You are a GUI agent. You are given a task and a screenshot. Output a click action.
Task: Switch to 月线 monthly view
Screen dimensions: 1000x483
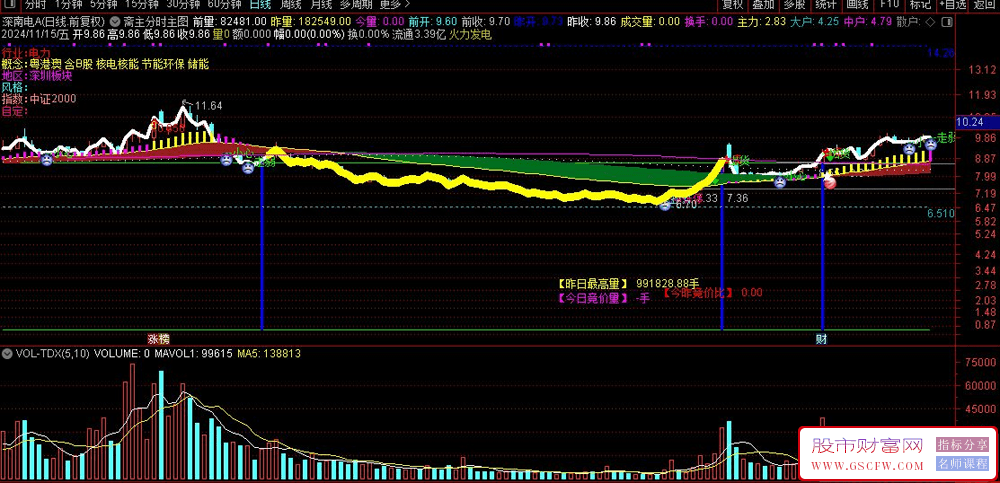click(x=321, y=4)
